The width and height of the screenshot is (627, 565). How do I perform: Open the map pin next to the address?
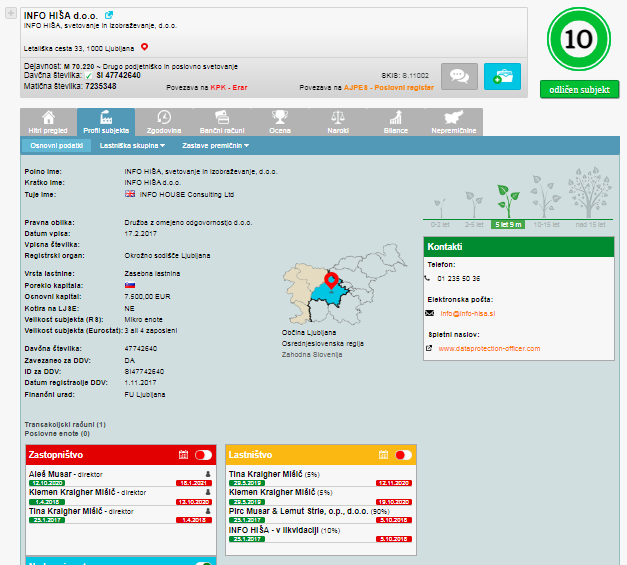point(144,47)
